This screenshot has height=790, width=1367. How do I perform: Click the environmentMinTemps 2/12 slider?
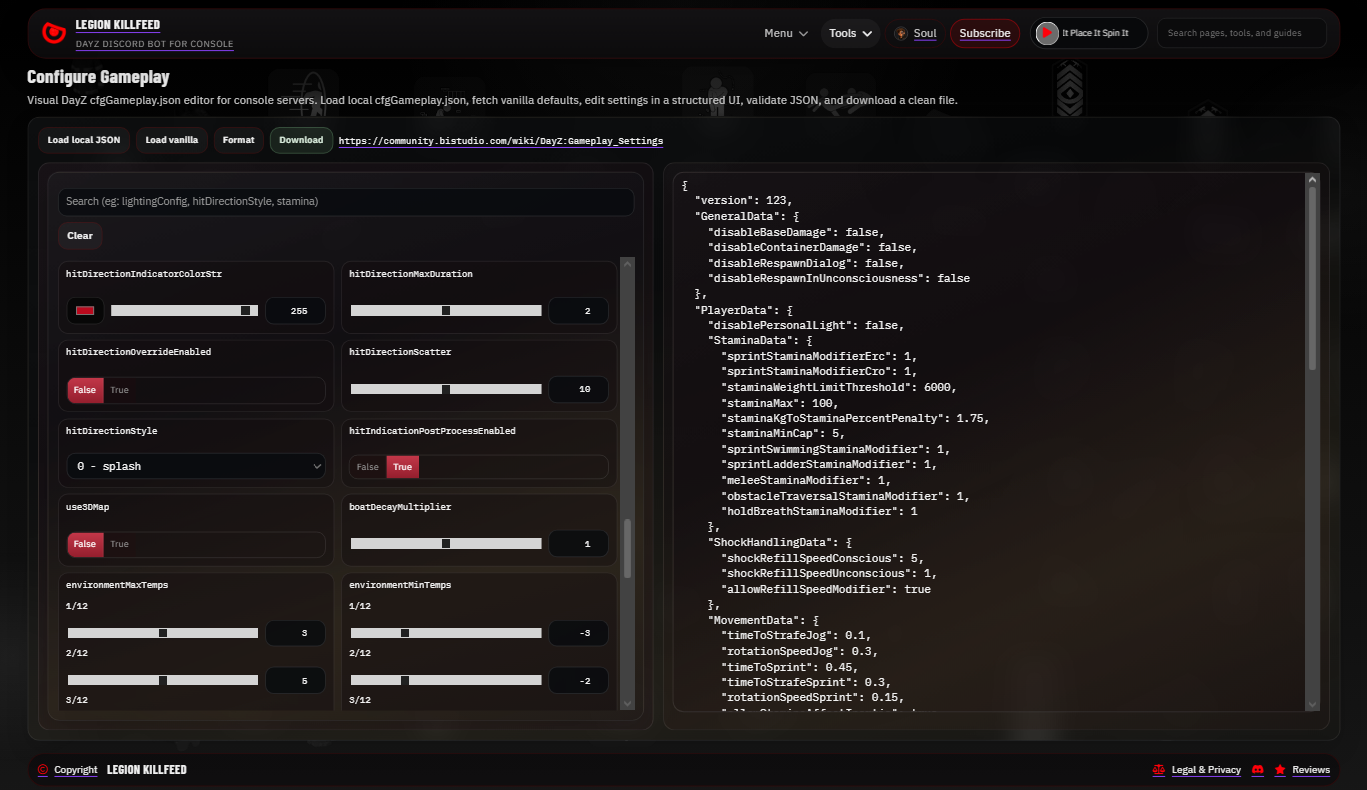point(446,680)
